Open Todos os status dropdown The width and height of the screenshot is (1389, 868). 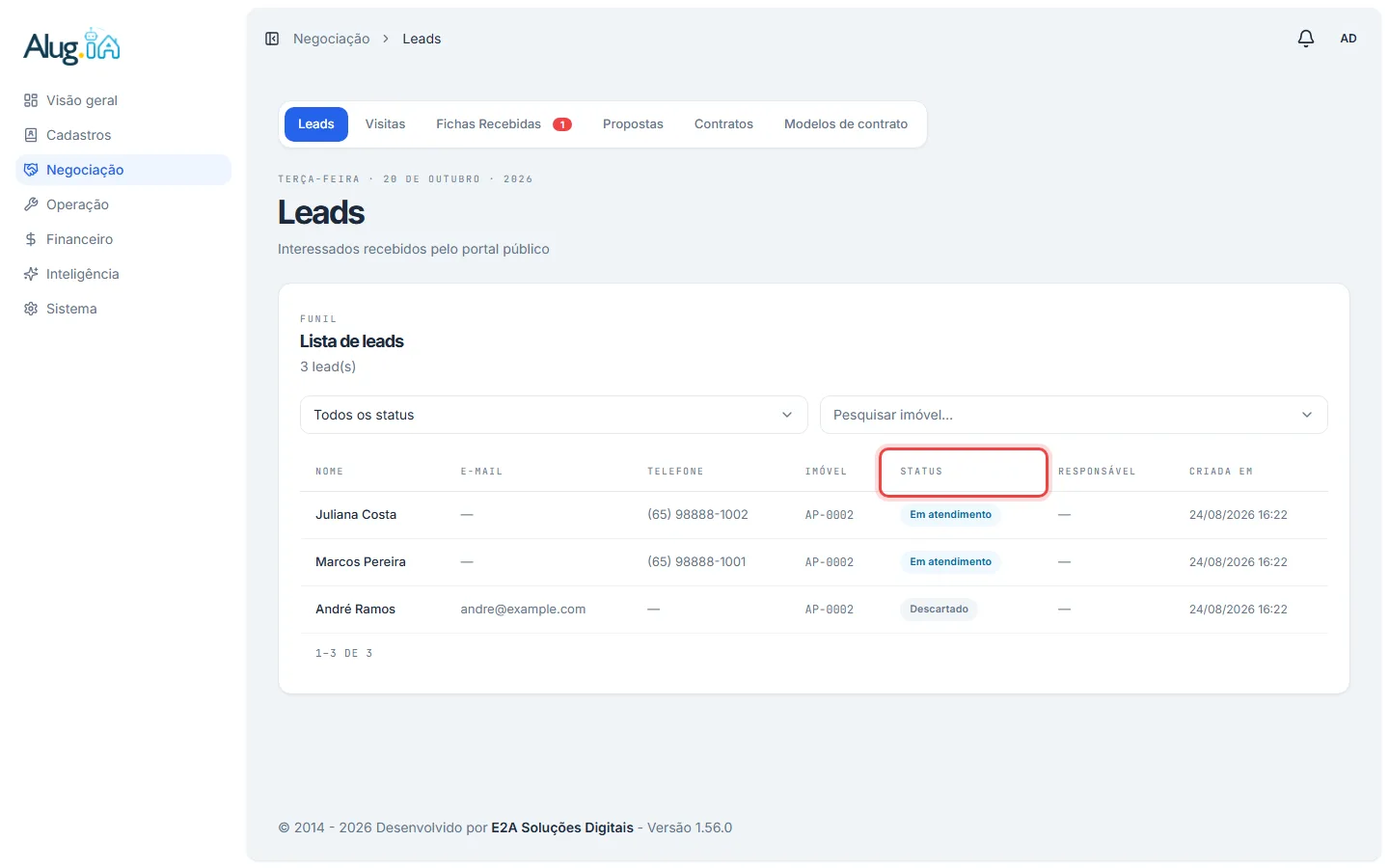coord(554,415)
